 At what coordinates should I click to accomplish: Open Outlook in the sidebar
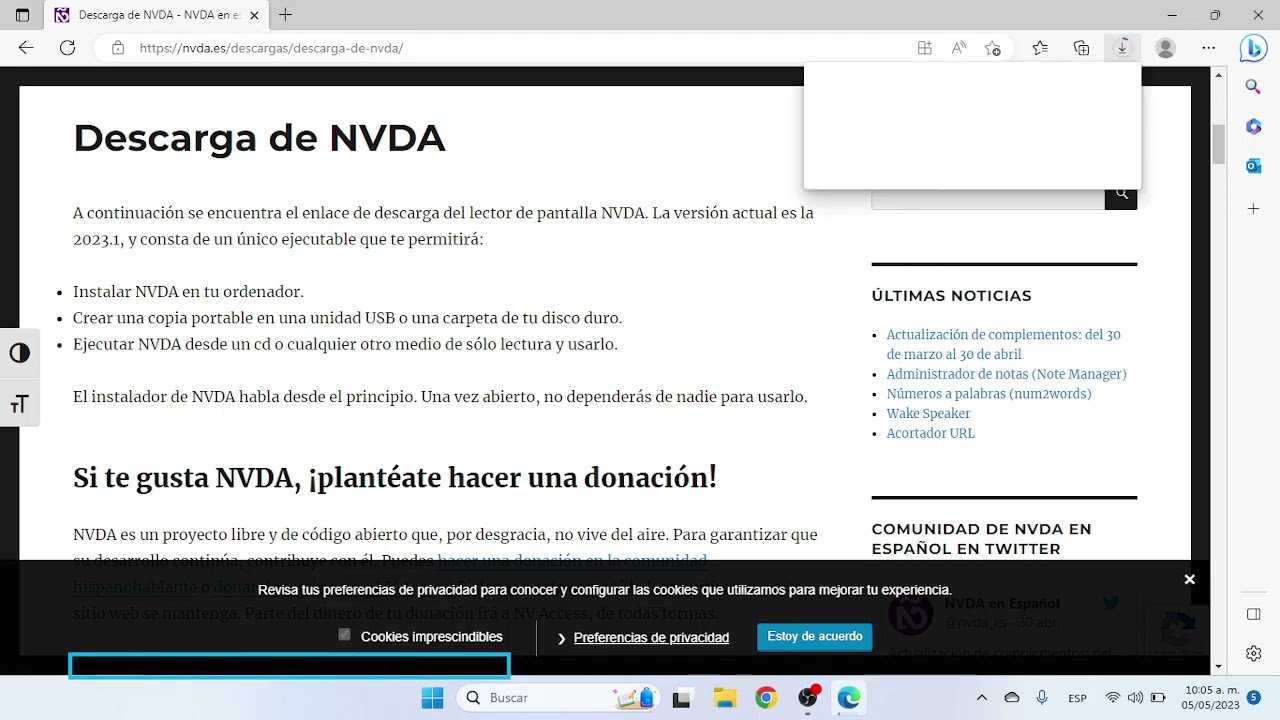1253,166
